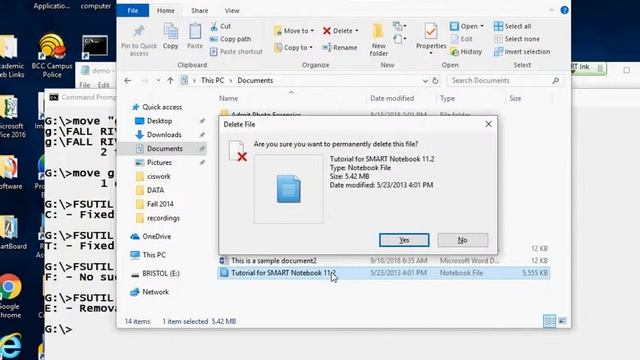This screenshot has width=640, height=360.
Task: Open Desktop in navigation pane
Action: click(x=159, y=121)
